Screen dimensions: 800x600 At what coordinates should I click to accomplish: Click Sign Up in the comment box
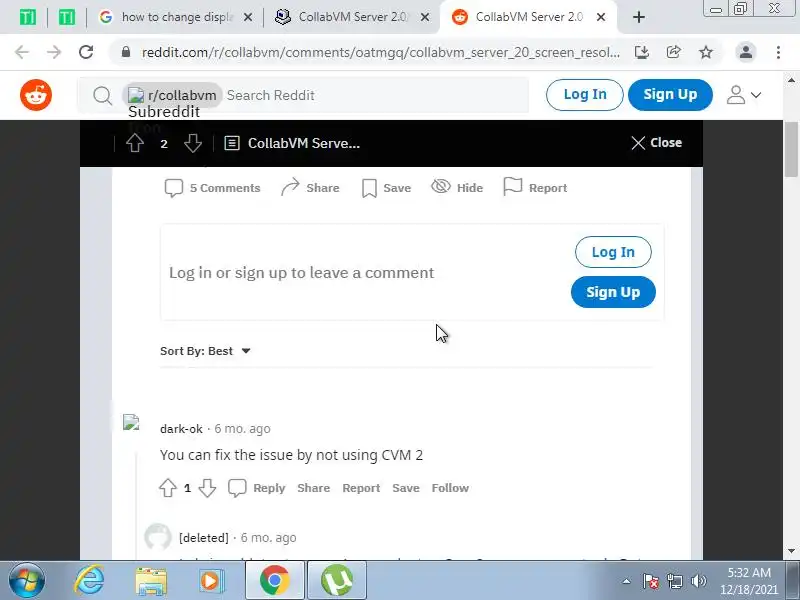pos(613,292)
